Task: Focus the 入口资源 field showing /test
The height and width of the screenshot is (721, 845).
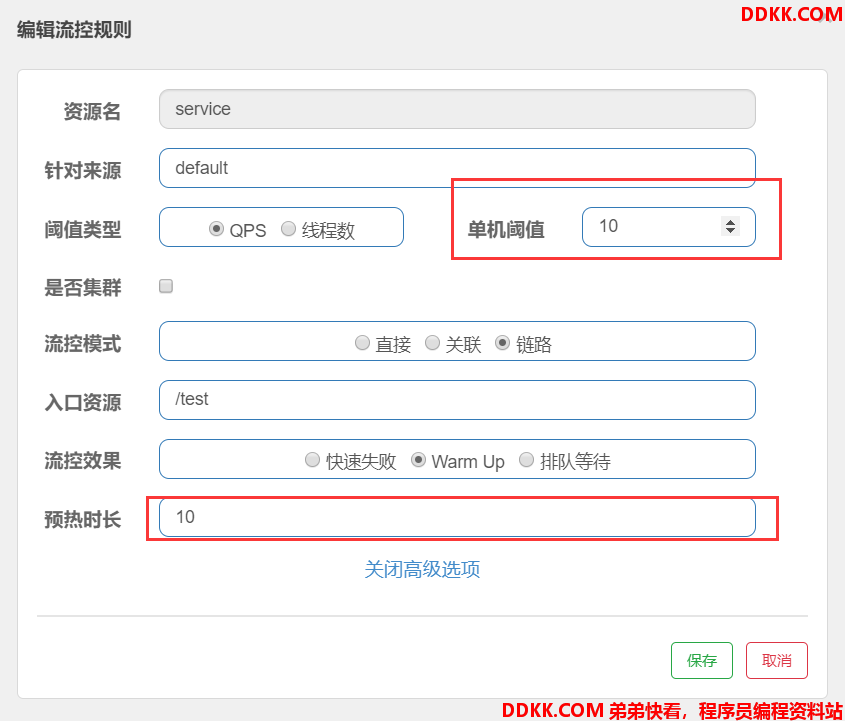Action: click(x=457, y=400)
